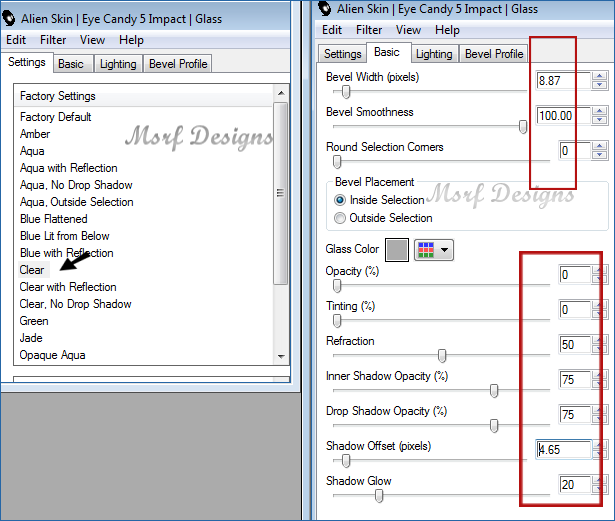Select the Amber preset
The image size is (615, 521).
coord(35,134)
